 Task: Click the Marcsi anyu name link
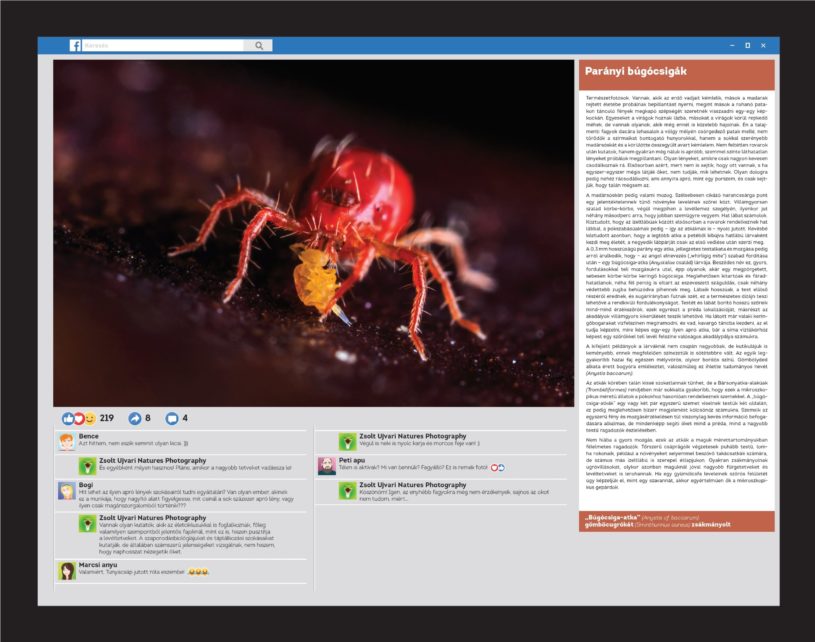pyautogui.click(x=97, y=564)
